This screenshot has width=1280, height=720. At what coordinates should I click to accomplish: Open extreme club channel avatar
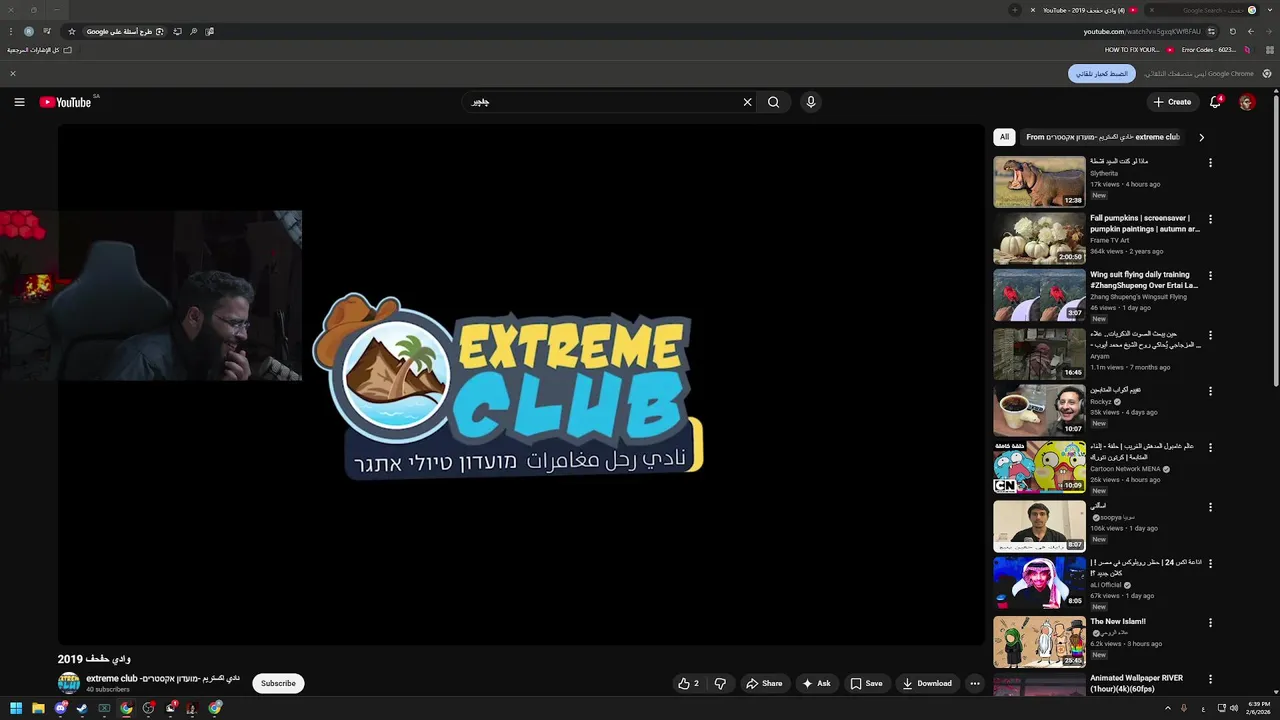tap(69, 683)
